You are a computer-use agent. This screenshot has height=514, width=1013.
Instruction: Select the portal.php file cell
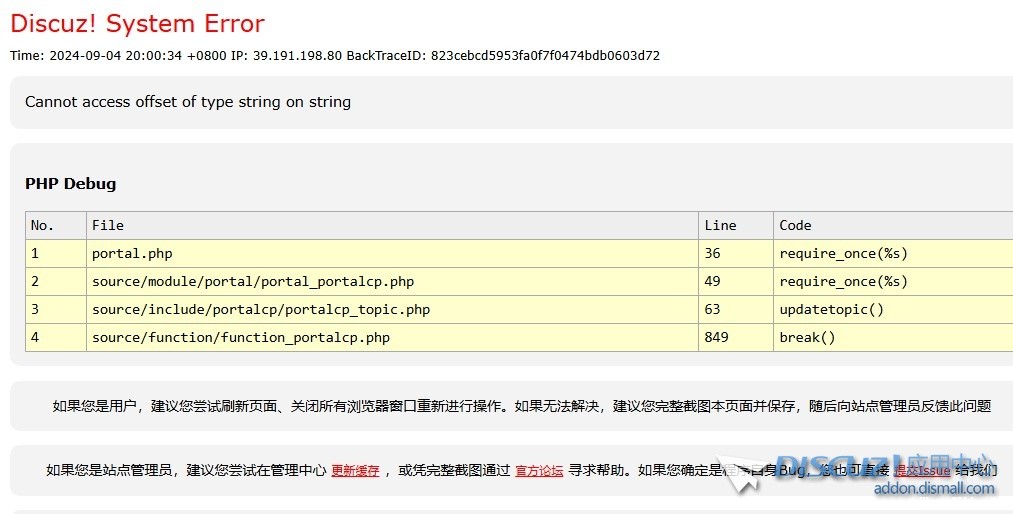132,253
